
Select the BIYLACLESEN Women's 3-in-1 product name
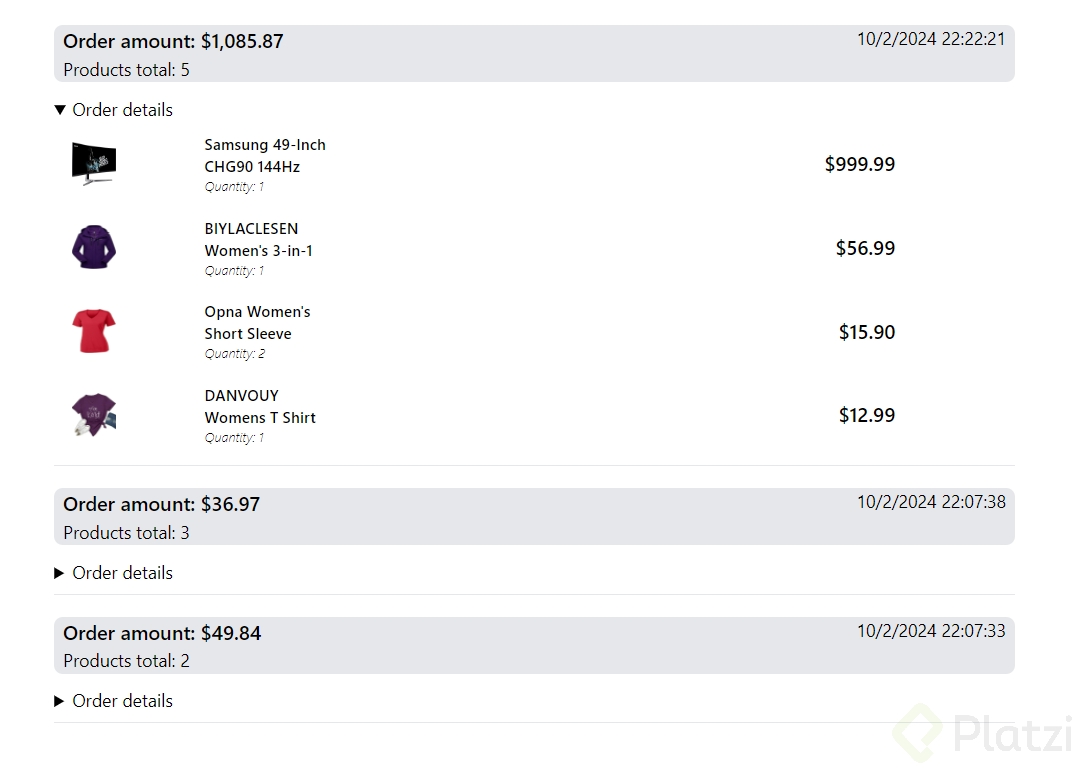coord(258,240)
